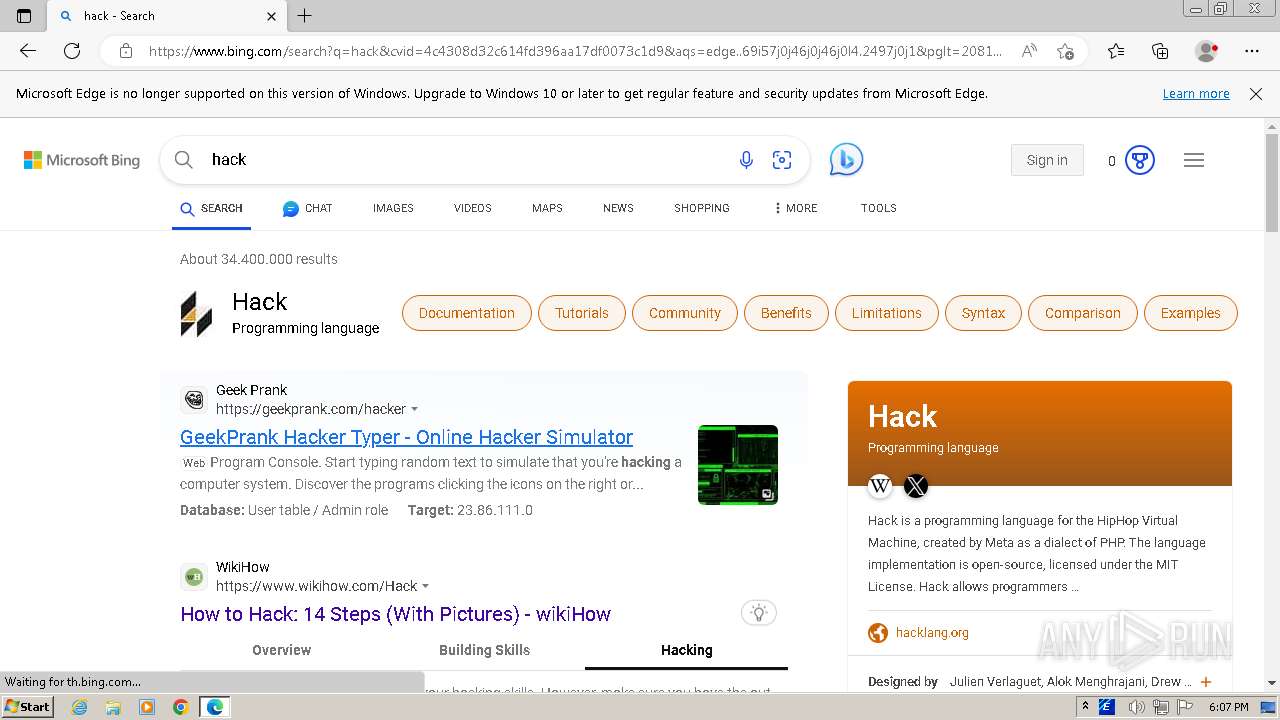The image size is (1280, 720).
Task: Add page to favorites star icon
Action: click(1065, 51)
